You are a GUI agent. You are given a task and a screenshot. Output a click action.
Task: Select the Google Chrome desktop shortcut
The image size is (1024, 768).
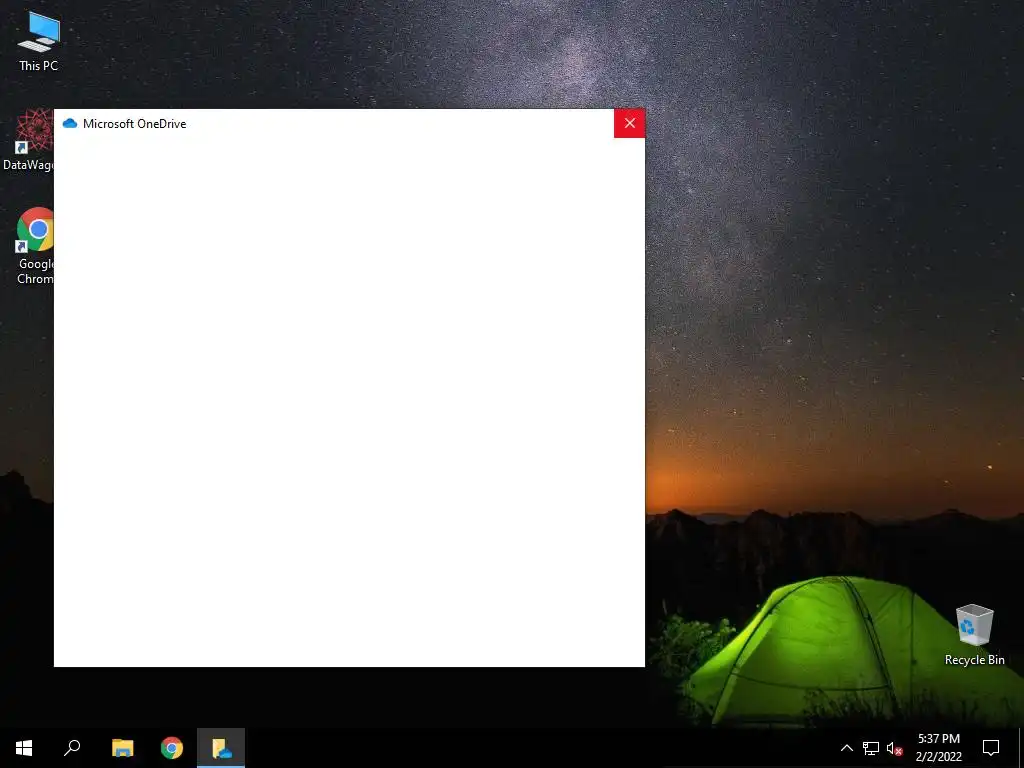point(34,246)
